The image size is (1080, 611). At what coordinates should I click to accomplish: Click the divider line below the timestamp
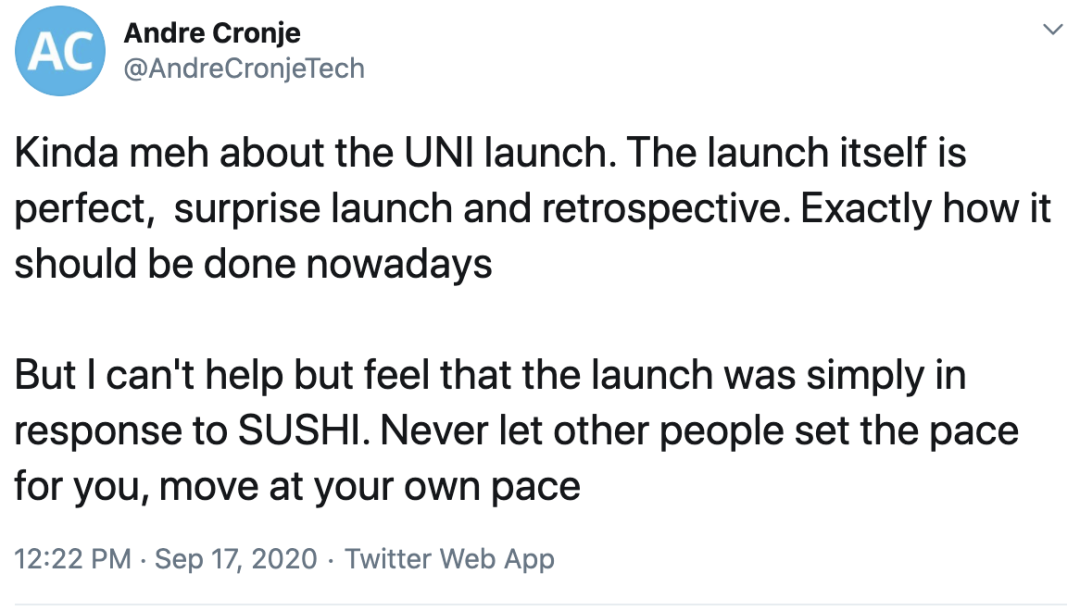[540, 605]
